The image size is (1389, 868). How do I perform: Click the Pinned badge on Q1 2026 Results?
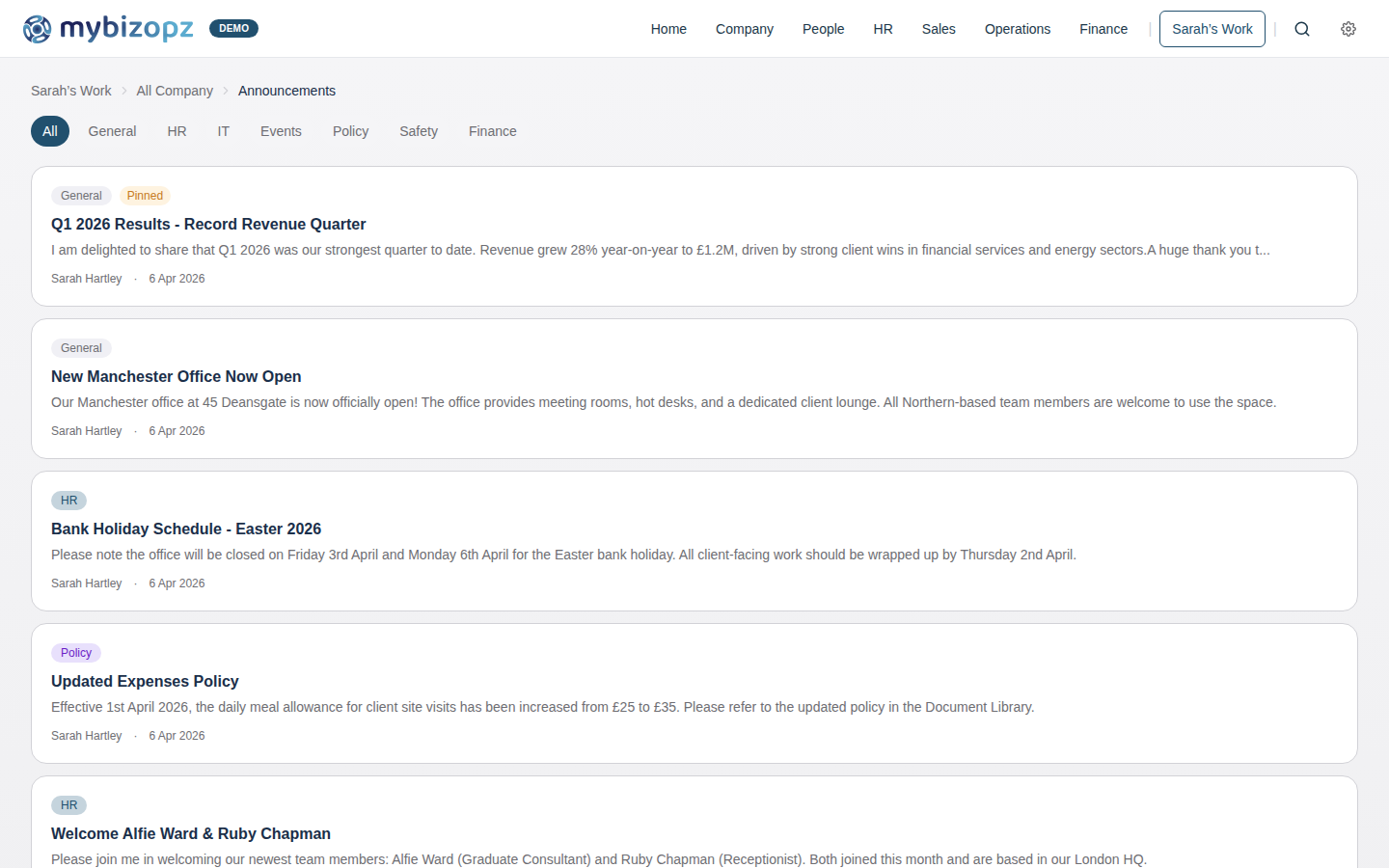(x=145, y=195)
